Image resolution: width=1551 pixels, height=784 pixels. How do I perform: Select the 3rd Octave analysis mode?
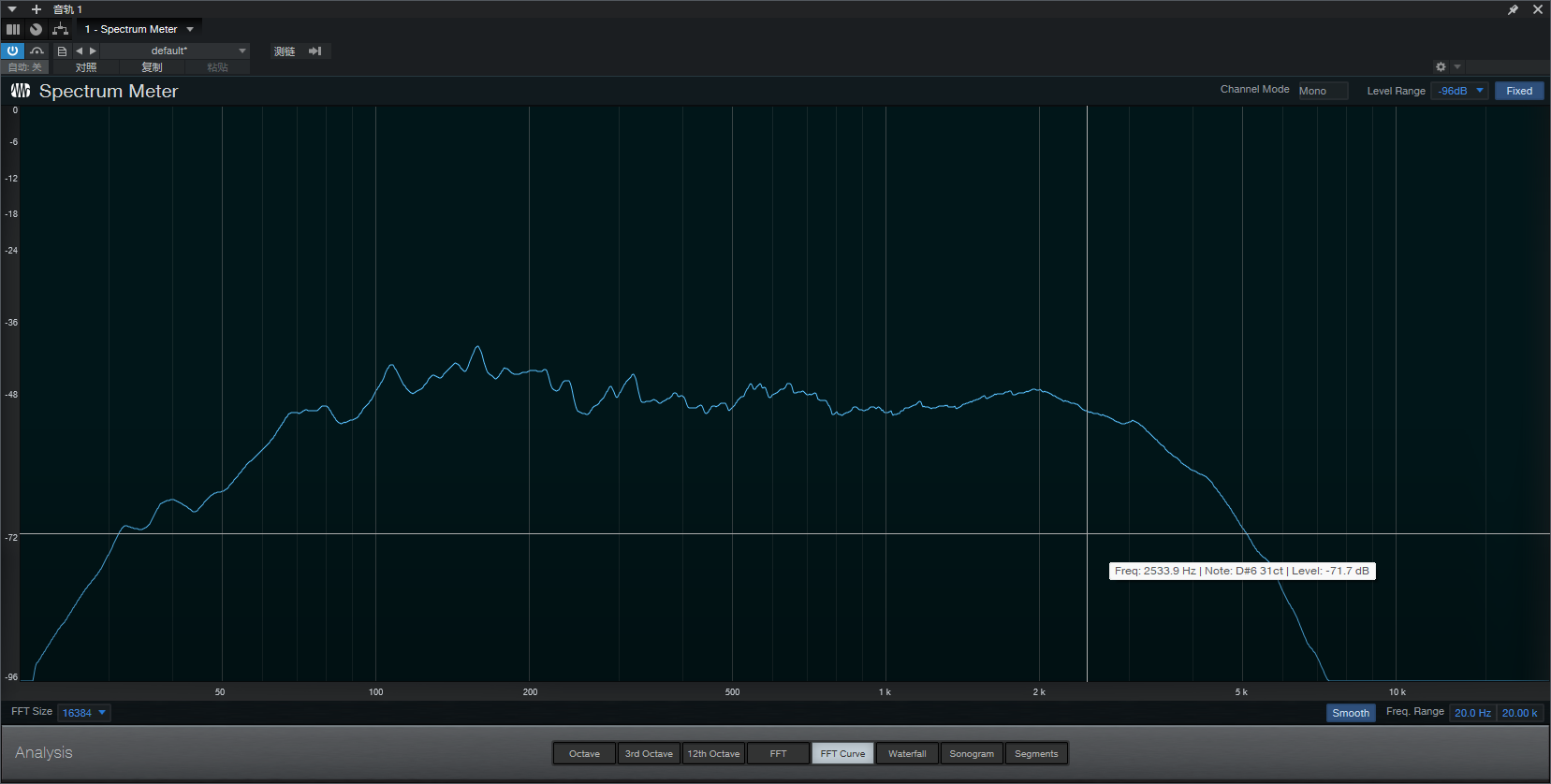(x=649, y=753)
